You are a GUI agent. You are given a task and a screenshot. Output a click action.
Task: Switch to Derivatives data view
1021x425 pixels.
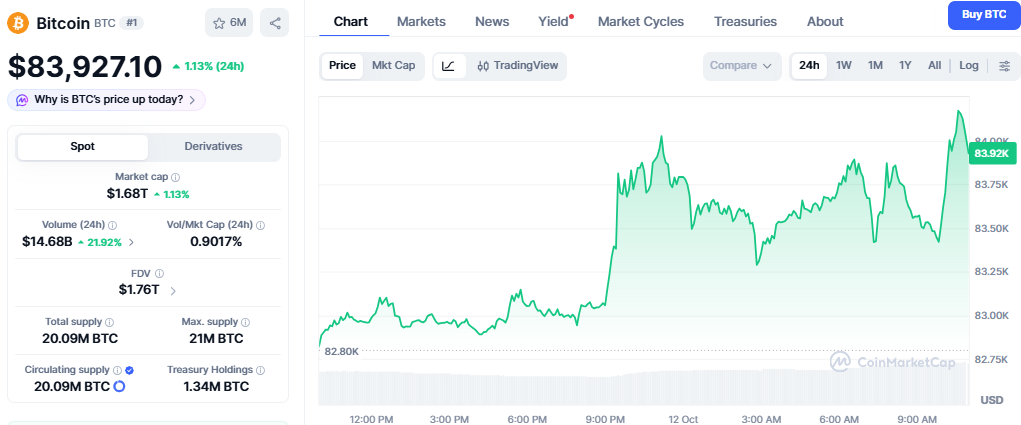tap(214, 146)
